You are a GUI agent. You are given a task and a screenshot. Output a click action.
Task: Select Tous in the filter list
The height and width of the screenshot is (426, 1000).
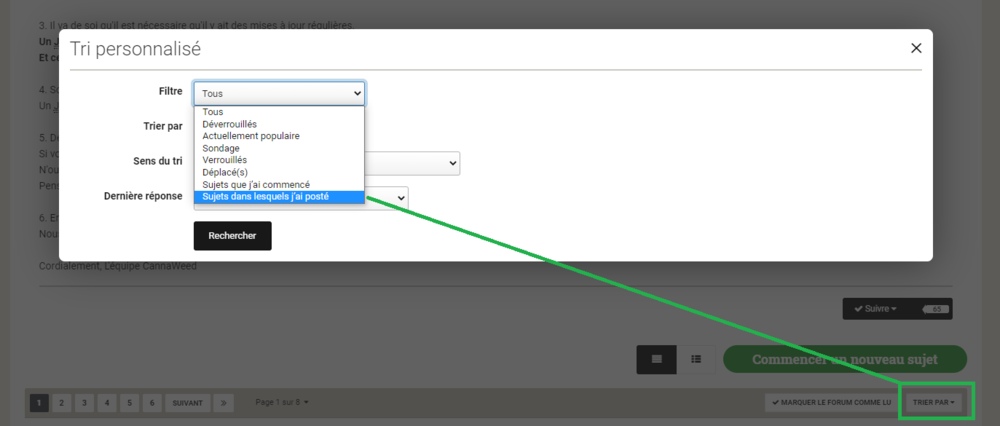coord(279,112)
